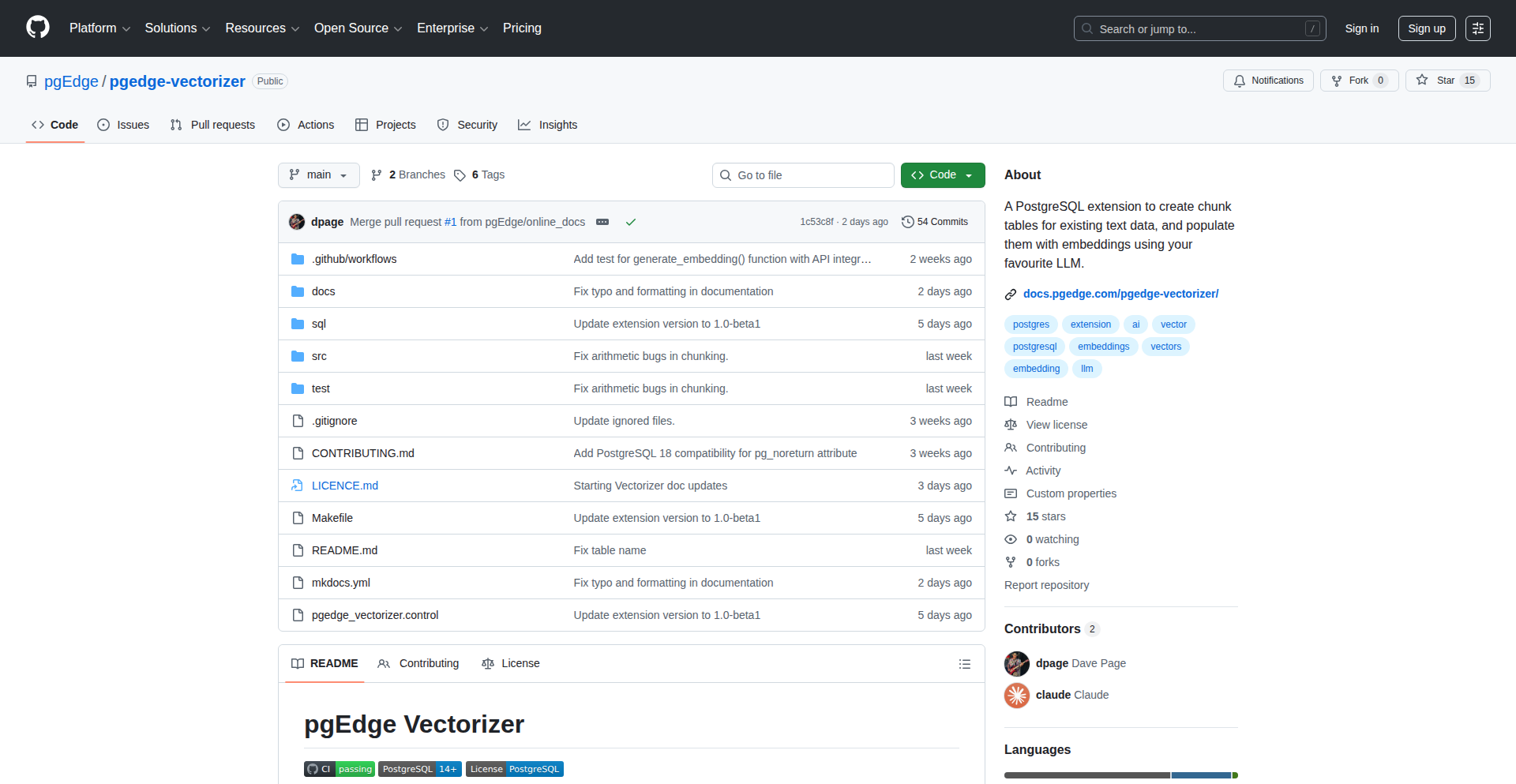Open the docs.pgedge.com documentation link
Screen dimensions: 1516x784
(x=1120, y=294)
